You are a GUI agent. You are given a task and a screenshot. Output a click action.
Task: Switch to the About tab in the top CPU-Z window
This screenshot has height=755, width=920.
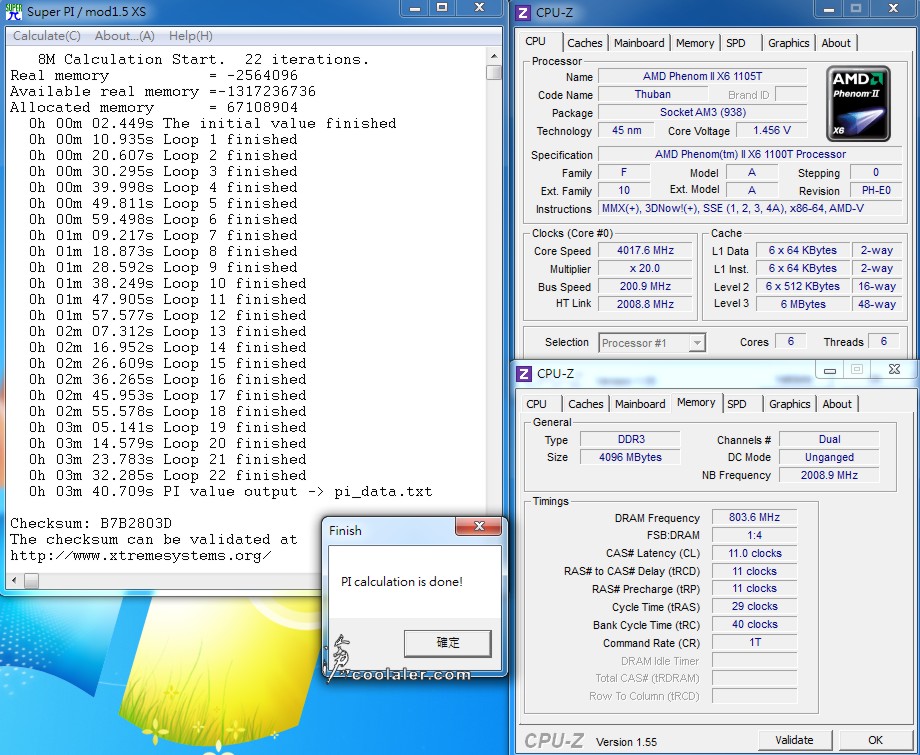tap(836, 43)
